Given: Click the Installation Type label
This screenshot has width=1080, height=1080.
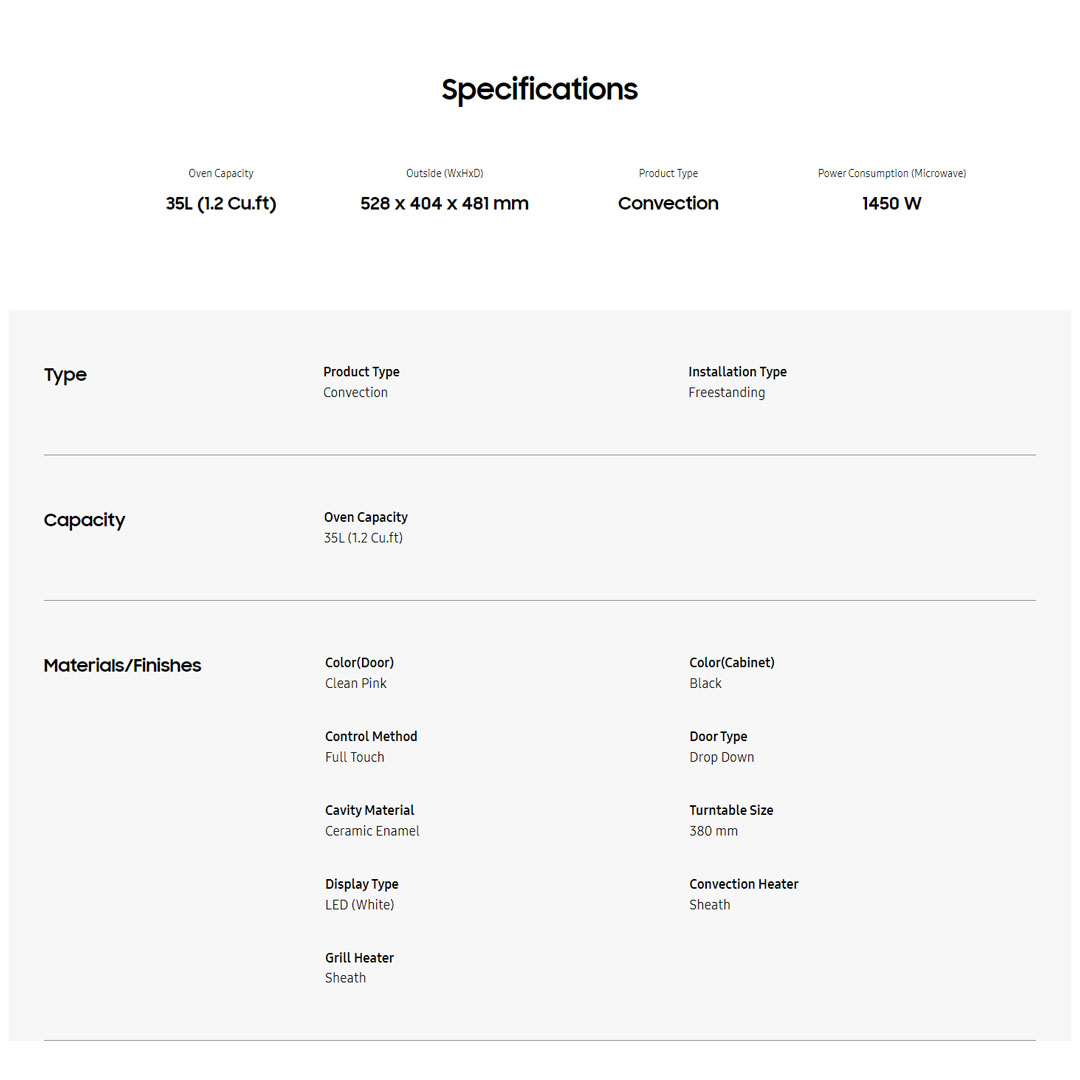Looking at the screenshot, I should (737, 372).
